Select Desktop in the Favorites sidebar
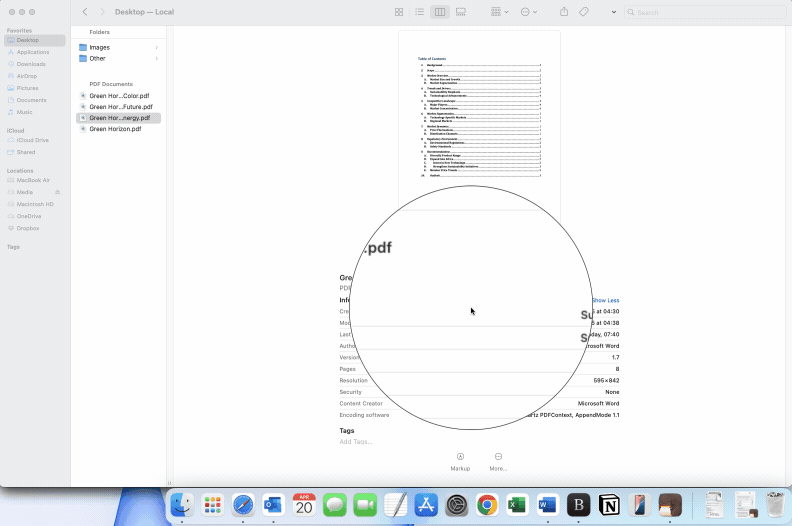The image size is (792, 526). (x=34, y=40)
